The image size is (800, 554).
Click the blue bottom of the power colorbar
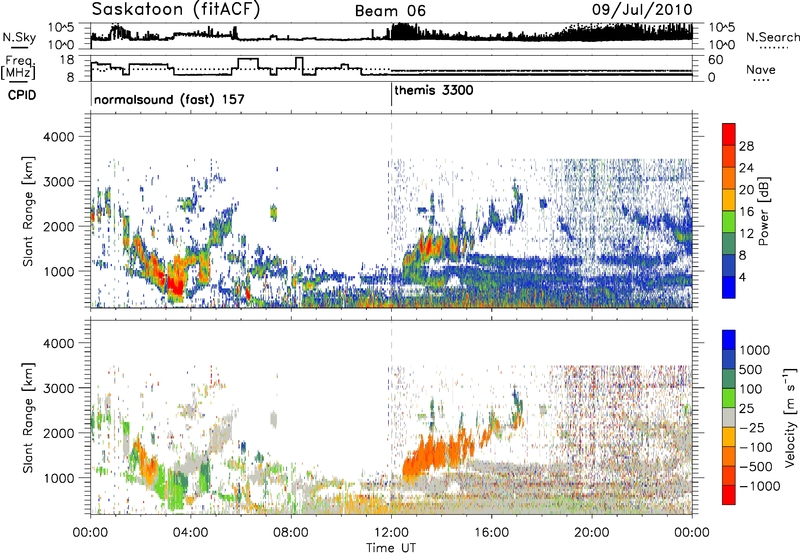point(729,289)
